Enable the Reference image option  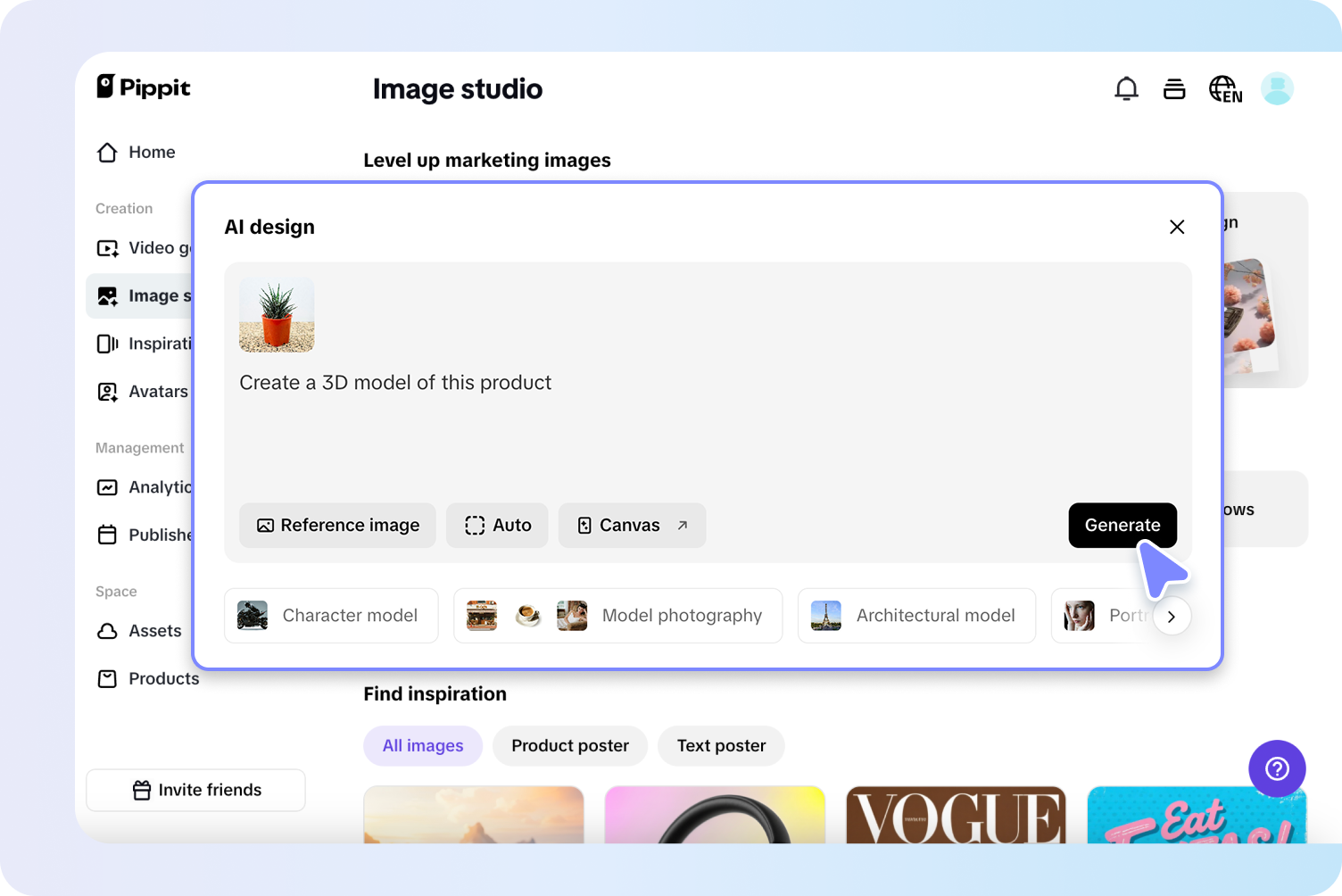coord(337,525)
